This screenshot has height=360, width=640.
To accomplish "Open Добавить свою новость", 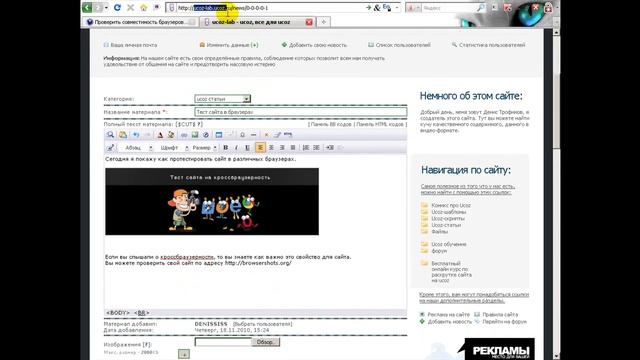I will (x=318, y=45).
